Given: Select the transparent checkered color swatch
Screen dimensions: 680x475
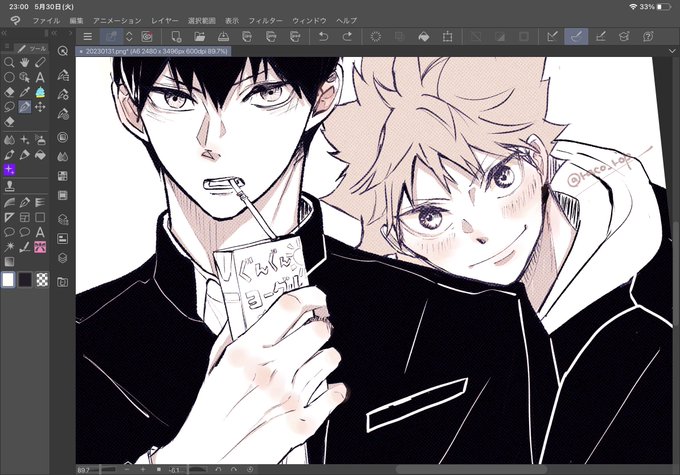Looking at the screenshot, I should click(42, 280).
